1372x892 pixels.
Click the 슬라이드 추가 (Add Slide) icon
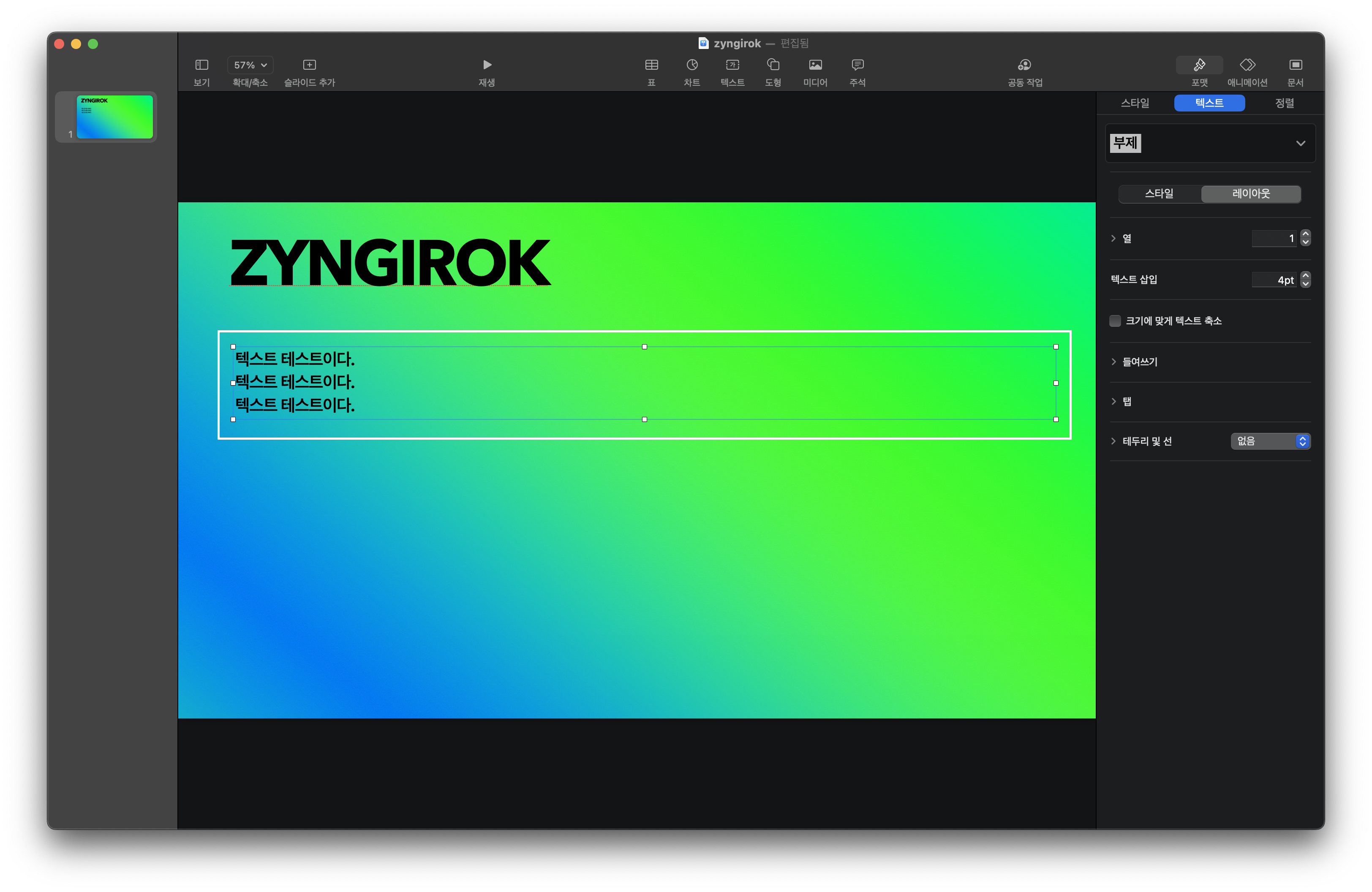(x=309, y=65)
